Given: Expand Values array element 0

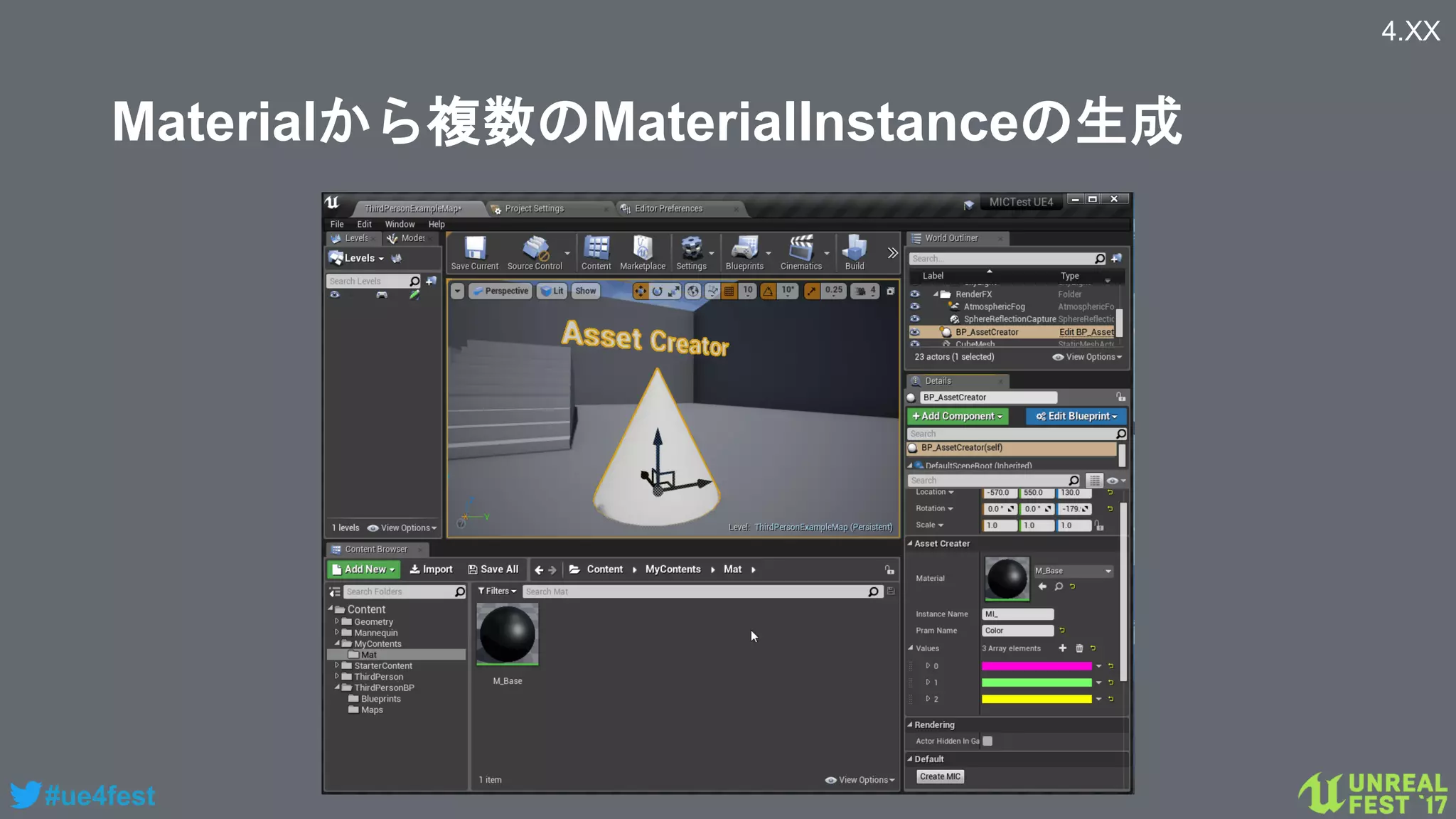Looking at the screenshot, I should [928, 665].
